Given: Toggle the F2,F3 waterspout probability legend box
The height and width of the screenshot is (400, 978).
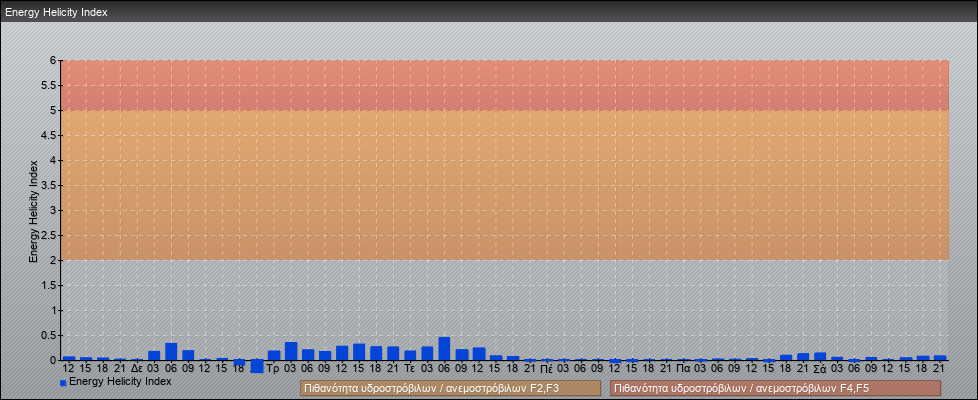Looking at the screenshot, I should (450, 388).
